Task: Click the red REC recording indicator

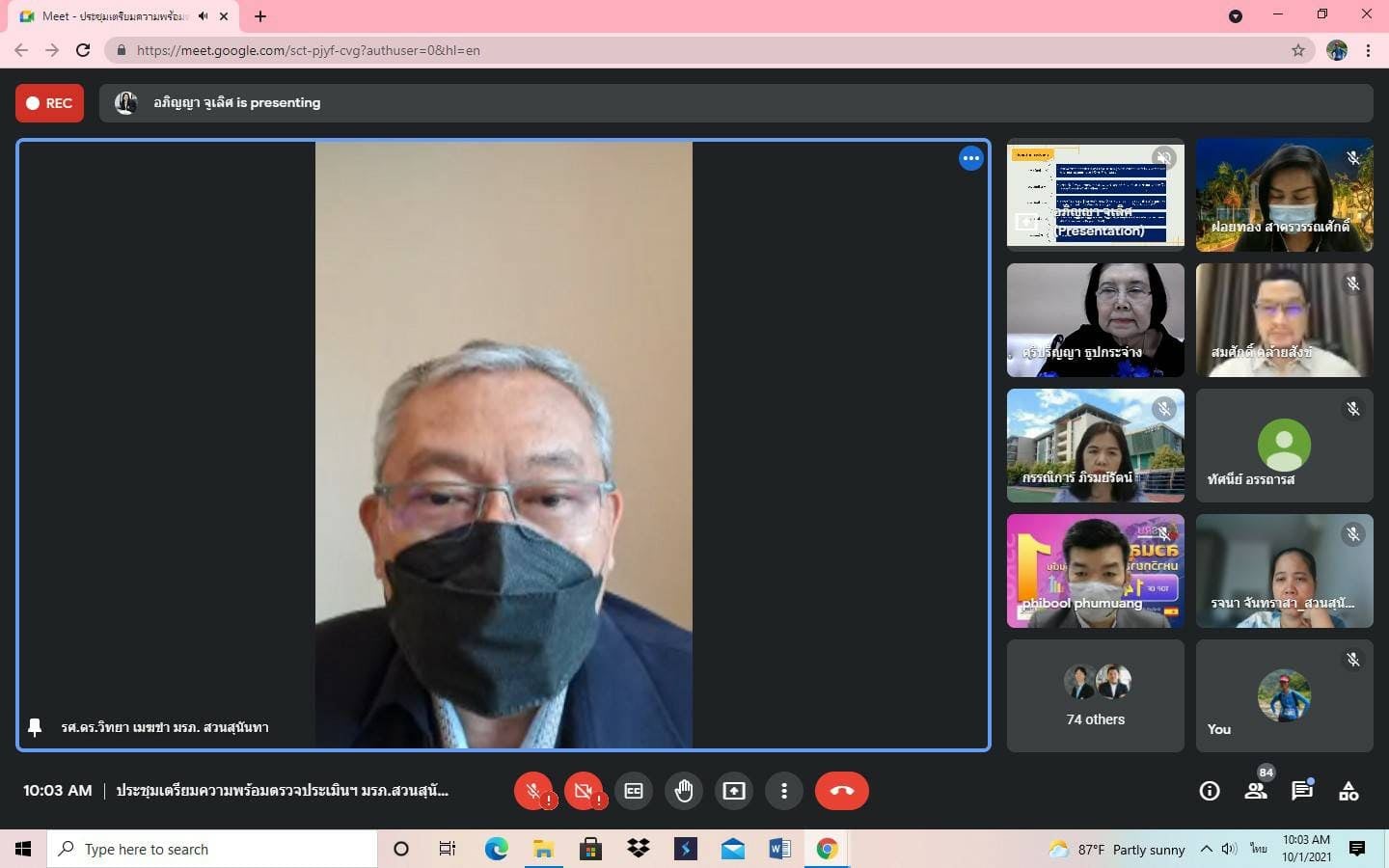Action: coord(50,103)
